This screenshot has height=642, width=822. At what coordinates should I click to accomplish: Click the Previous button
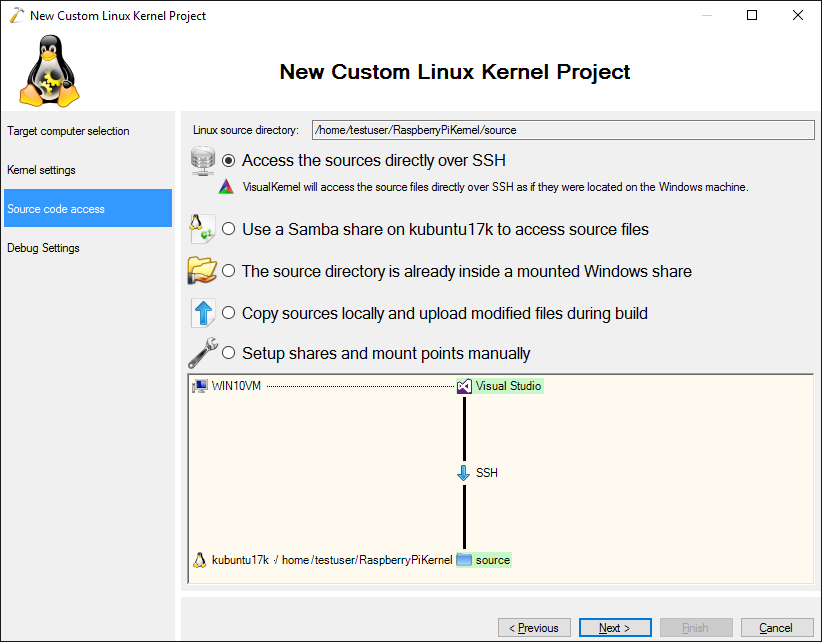pyautogui.click(x=534, y=627)
